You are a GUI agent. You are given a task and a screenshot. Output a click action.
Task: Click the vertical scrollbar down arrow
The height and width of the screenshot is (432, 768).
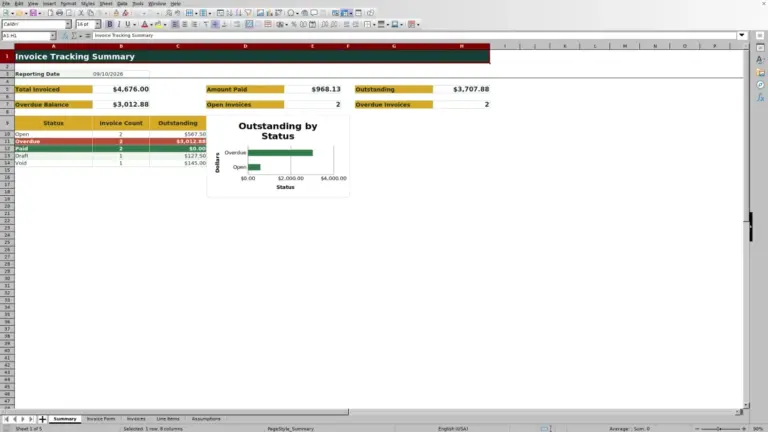tap(746, 406)
